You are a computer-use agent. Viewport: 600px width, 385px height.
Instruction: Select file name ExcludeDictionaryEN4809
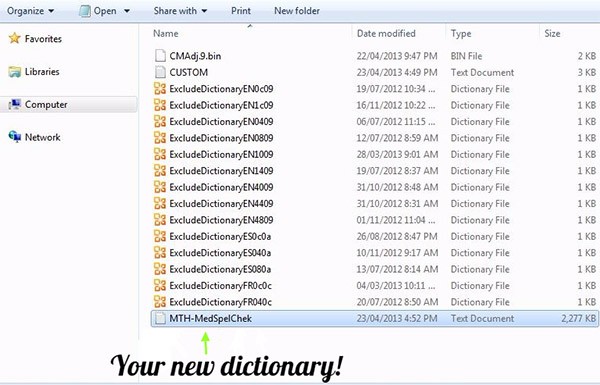[221, 220]
